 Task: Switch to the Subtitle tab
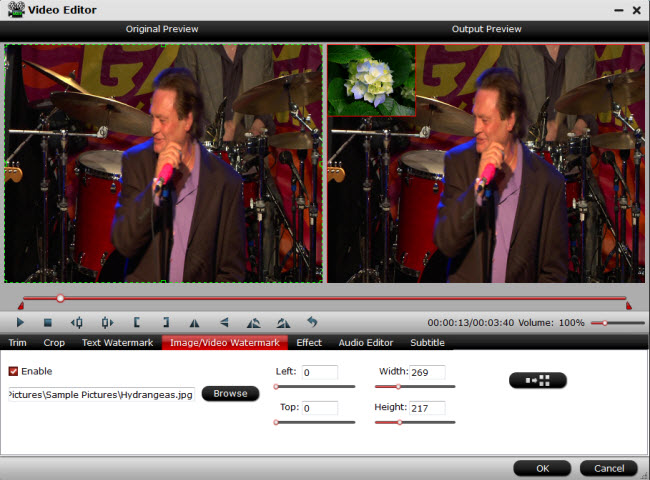[427, 343]
